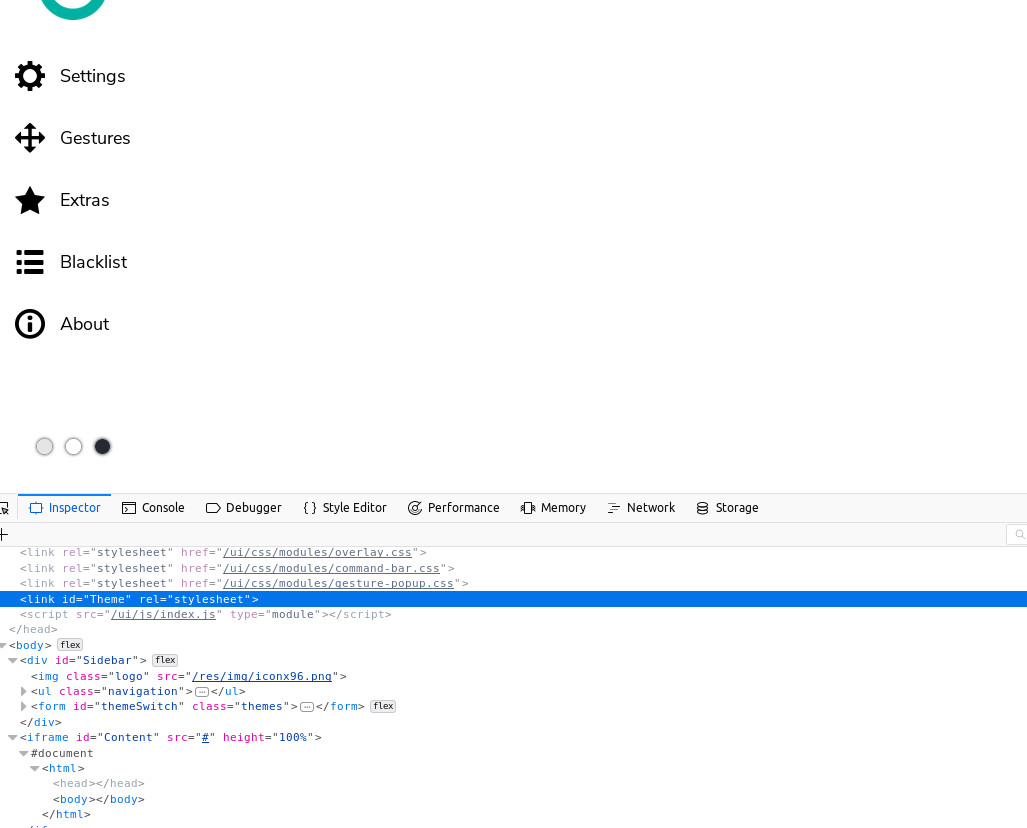This screenshot has width=1027, height=828.
Task: Activate the element picker in DevTools
Action: (6, 507)
